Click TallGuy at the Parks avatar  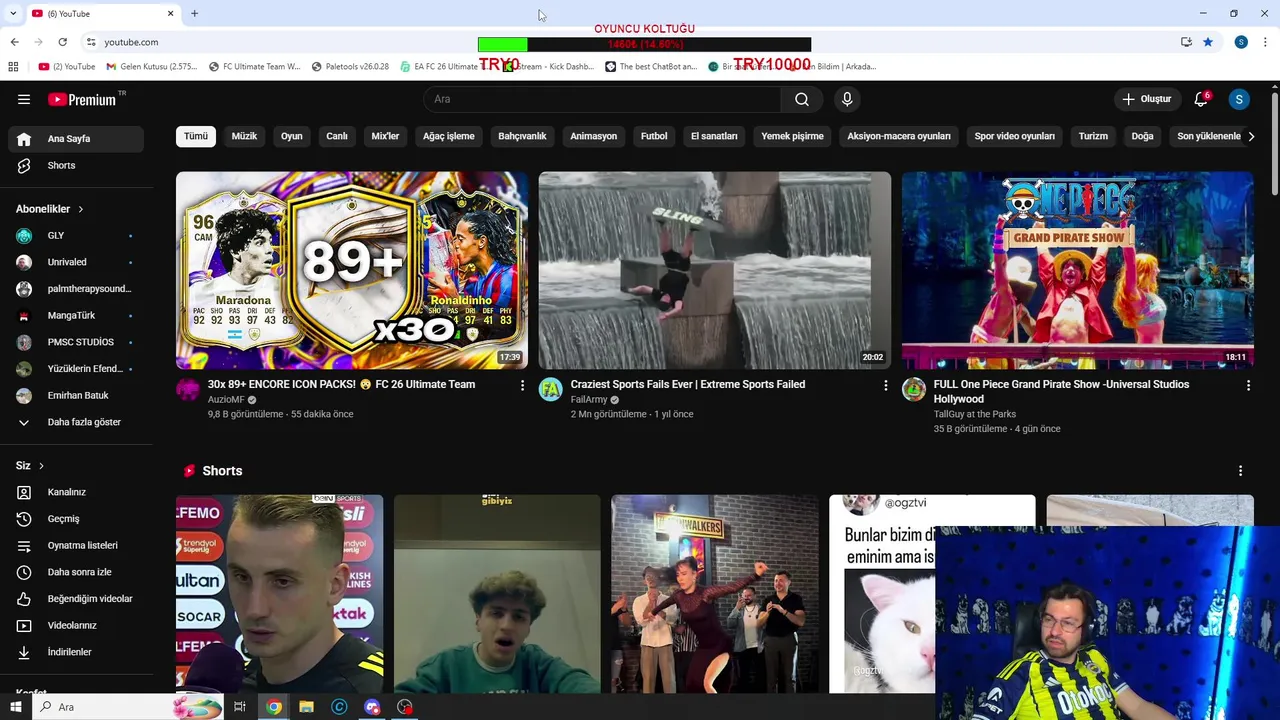(914, 390)
